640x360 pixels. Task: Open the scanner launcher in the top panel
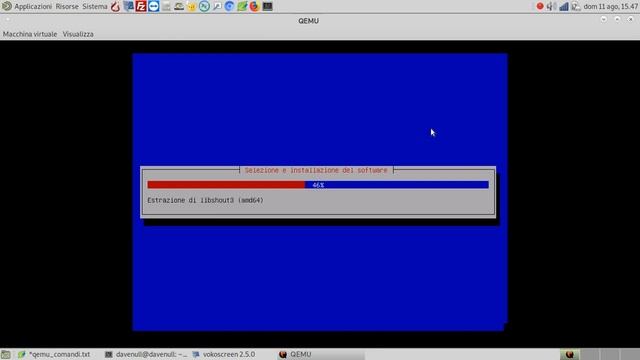pyautogui.click(x=179, y=6)
